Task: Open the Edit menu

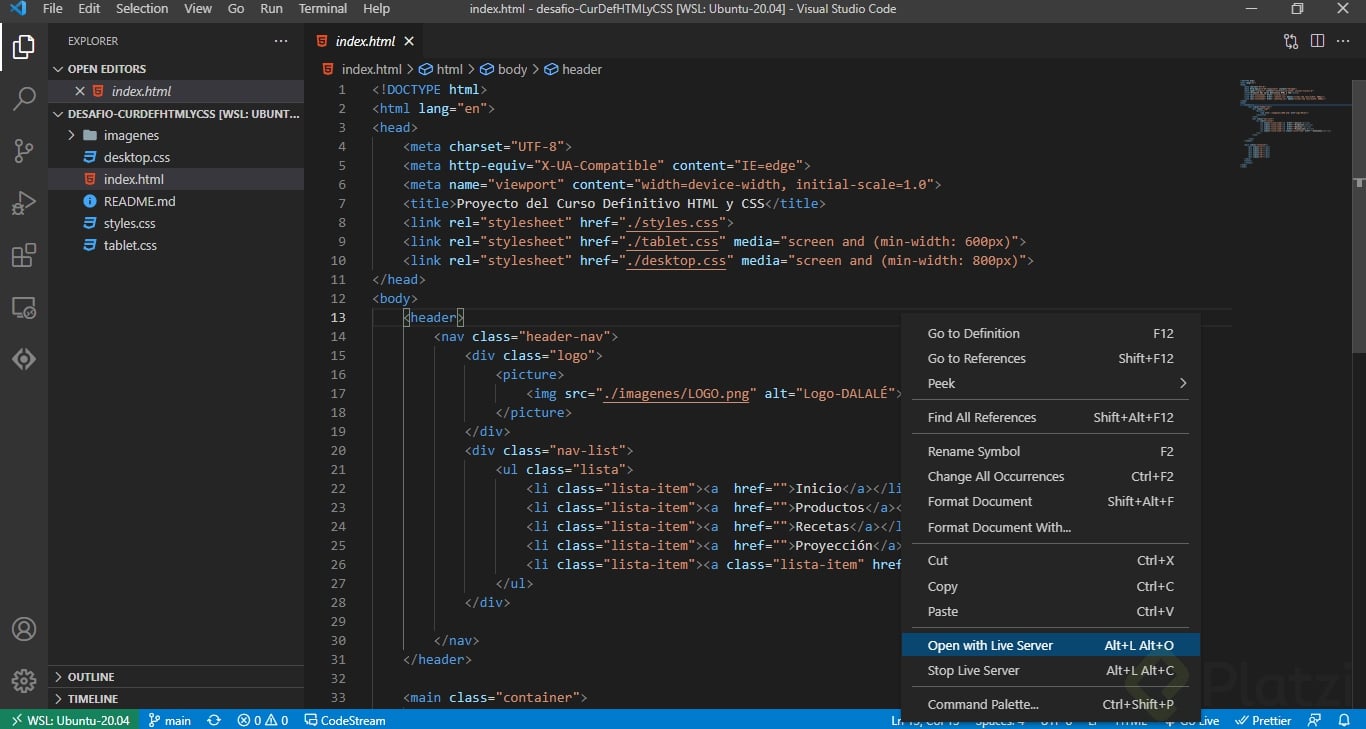Action: coord(89,9)
